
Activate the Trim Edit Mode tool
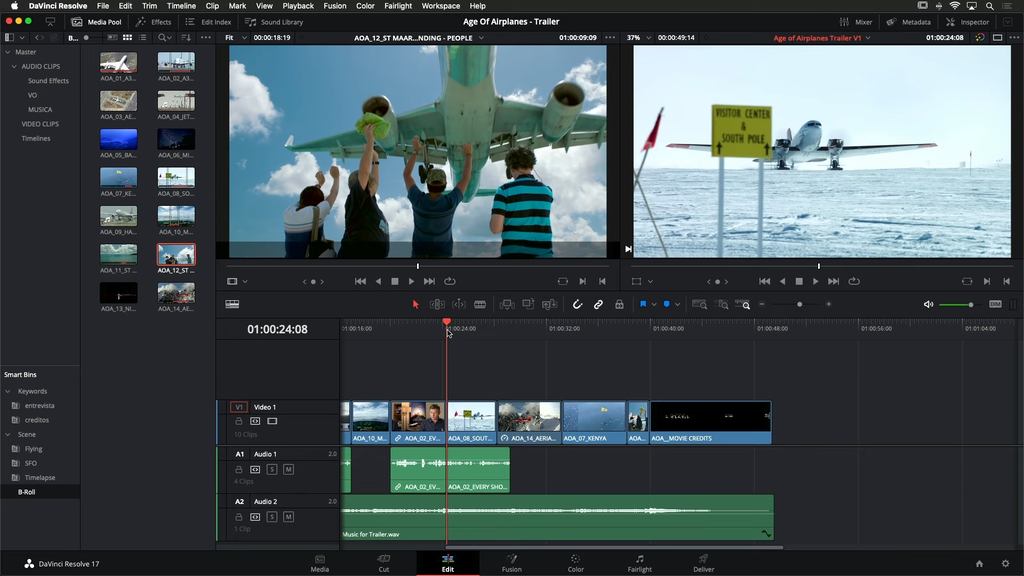pos(437,304)
